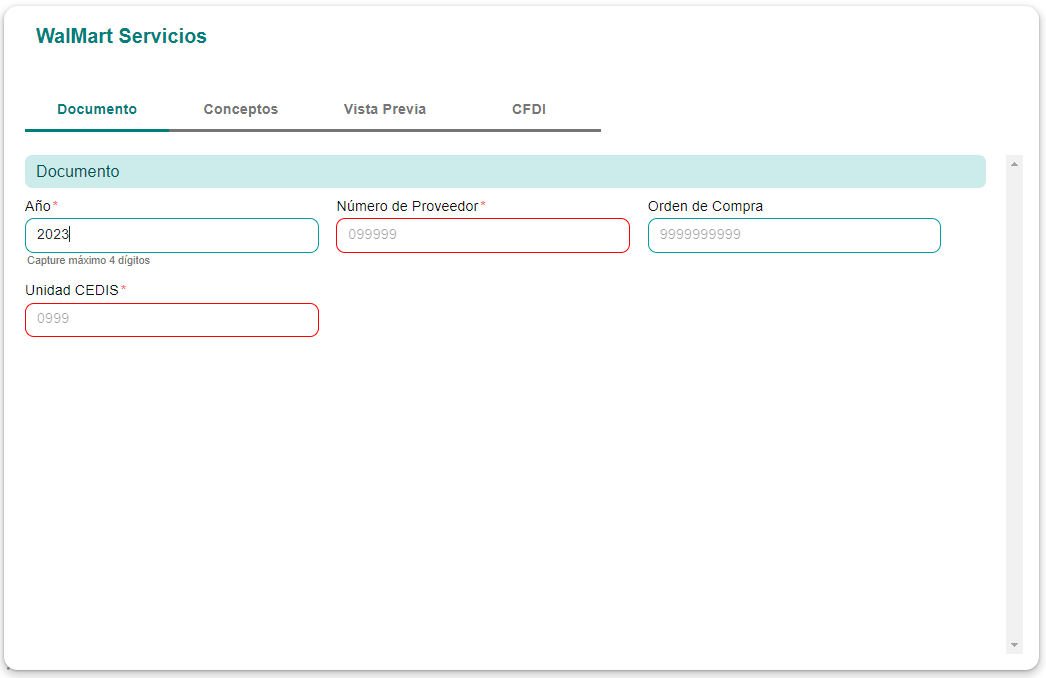Click the scrollbar up arrow
Viewport: 1046px width, 678px height.
coord(1014,163)
